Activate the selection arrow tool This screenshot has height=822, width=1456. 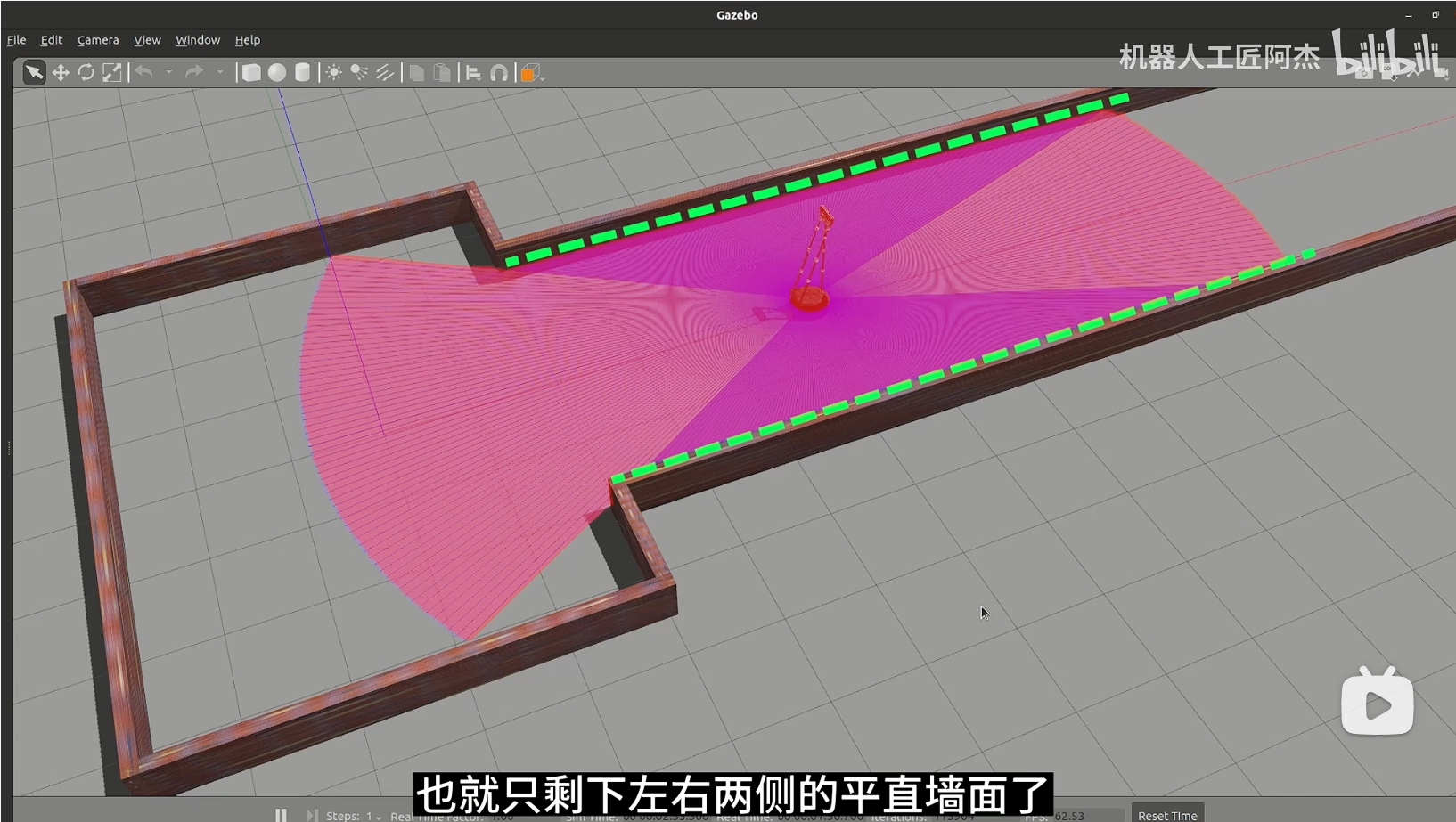coord(34,72)
